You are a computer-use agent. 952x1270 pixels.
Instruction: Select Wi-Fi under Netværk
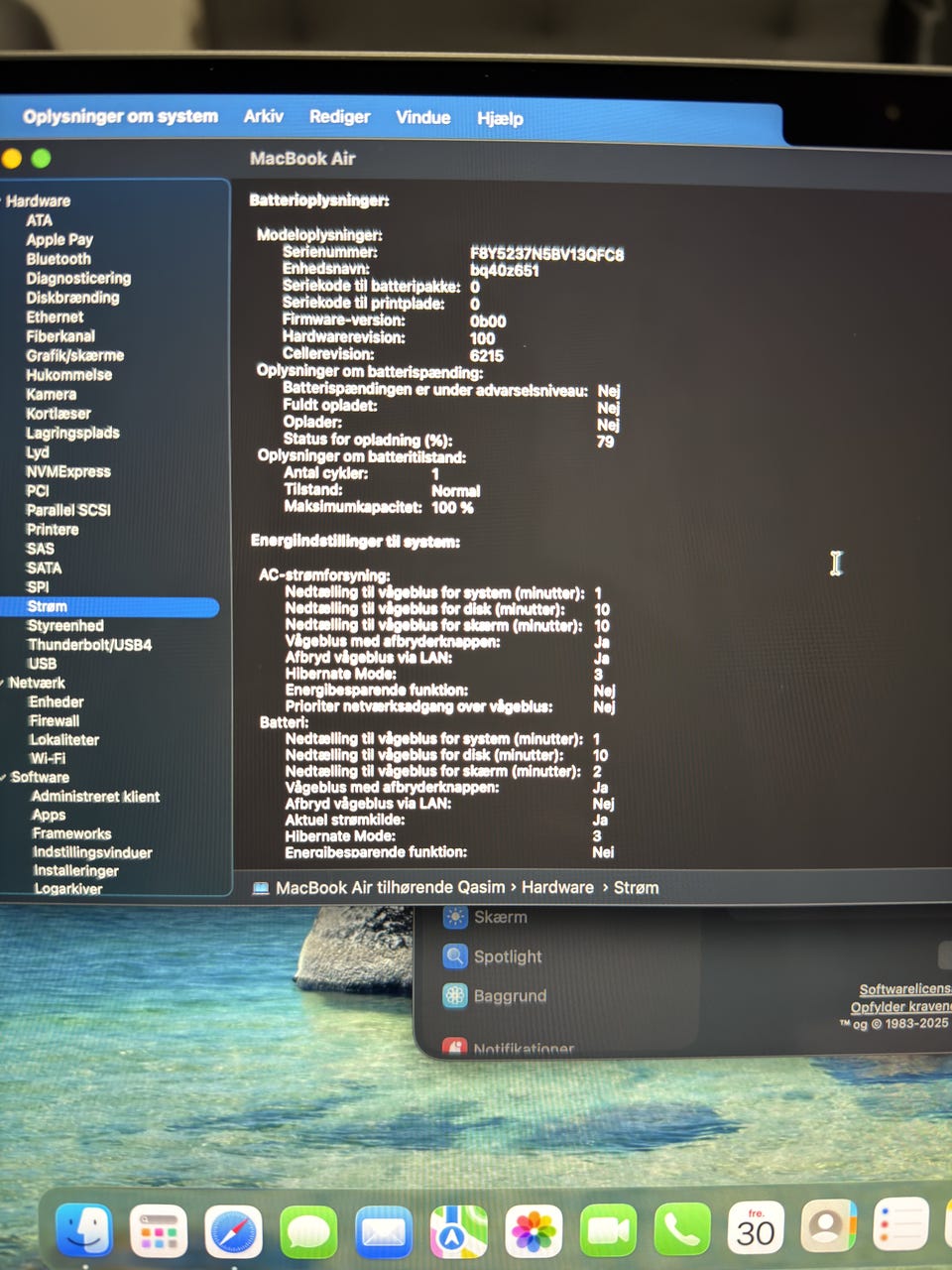[x=48, y=758]
